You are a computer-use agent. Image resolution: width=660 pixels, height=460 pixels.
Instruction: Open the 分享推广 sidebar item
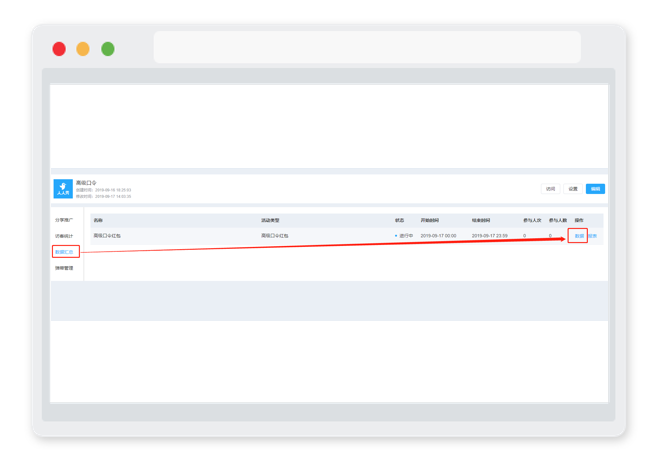coord(64,220)
